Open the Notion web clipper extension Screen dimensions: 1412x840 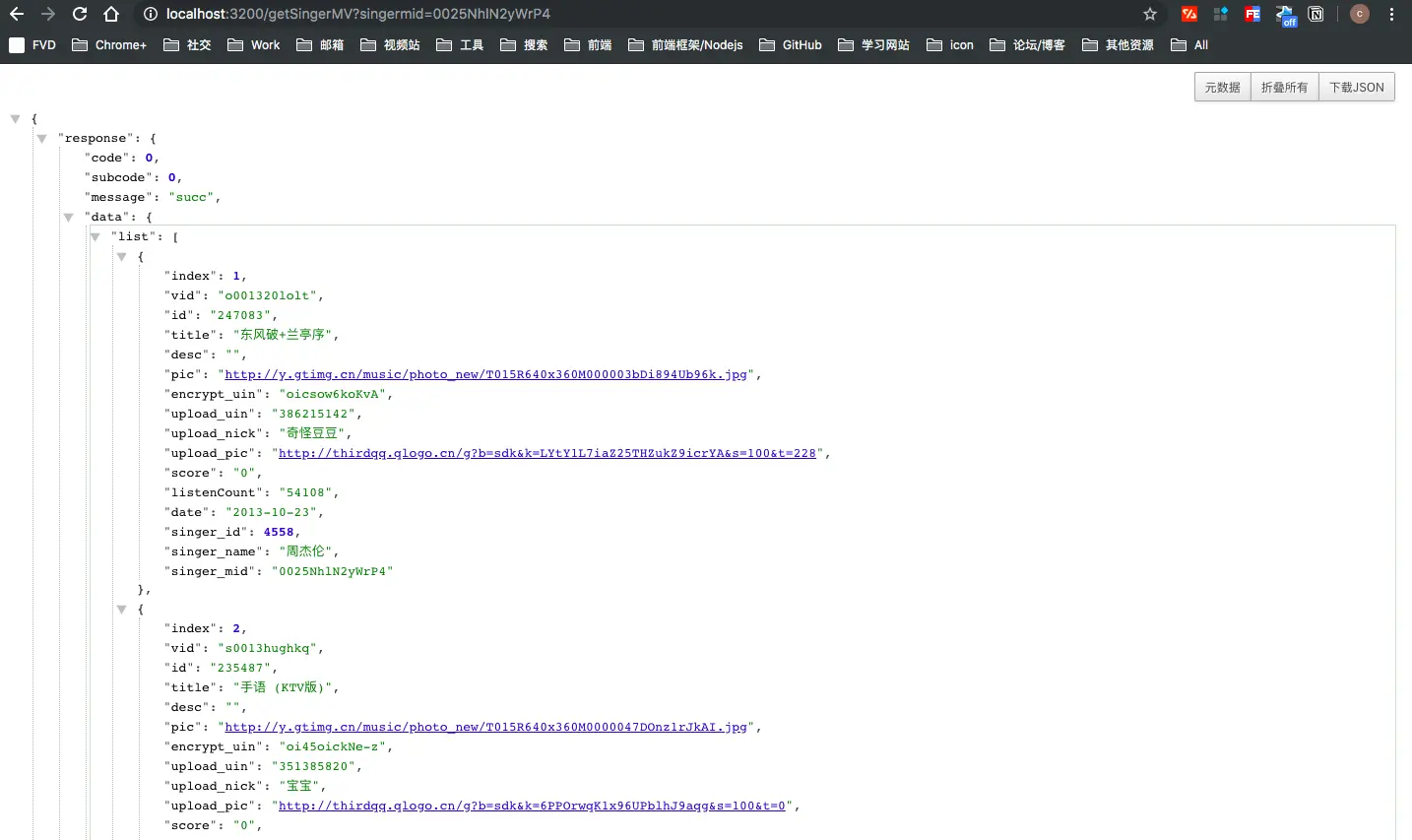click(1316, 14)
